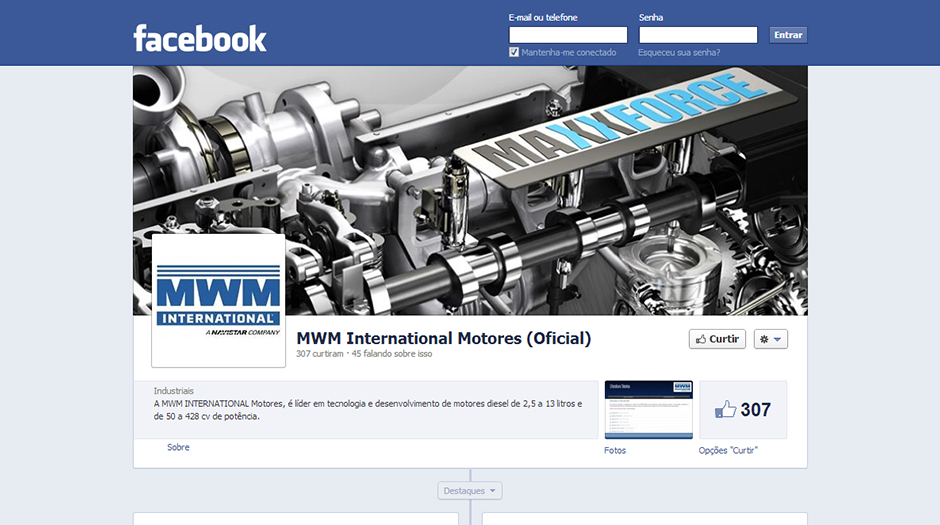
Task: Open the Fotos link
Action: click(x=614, y=451)
